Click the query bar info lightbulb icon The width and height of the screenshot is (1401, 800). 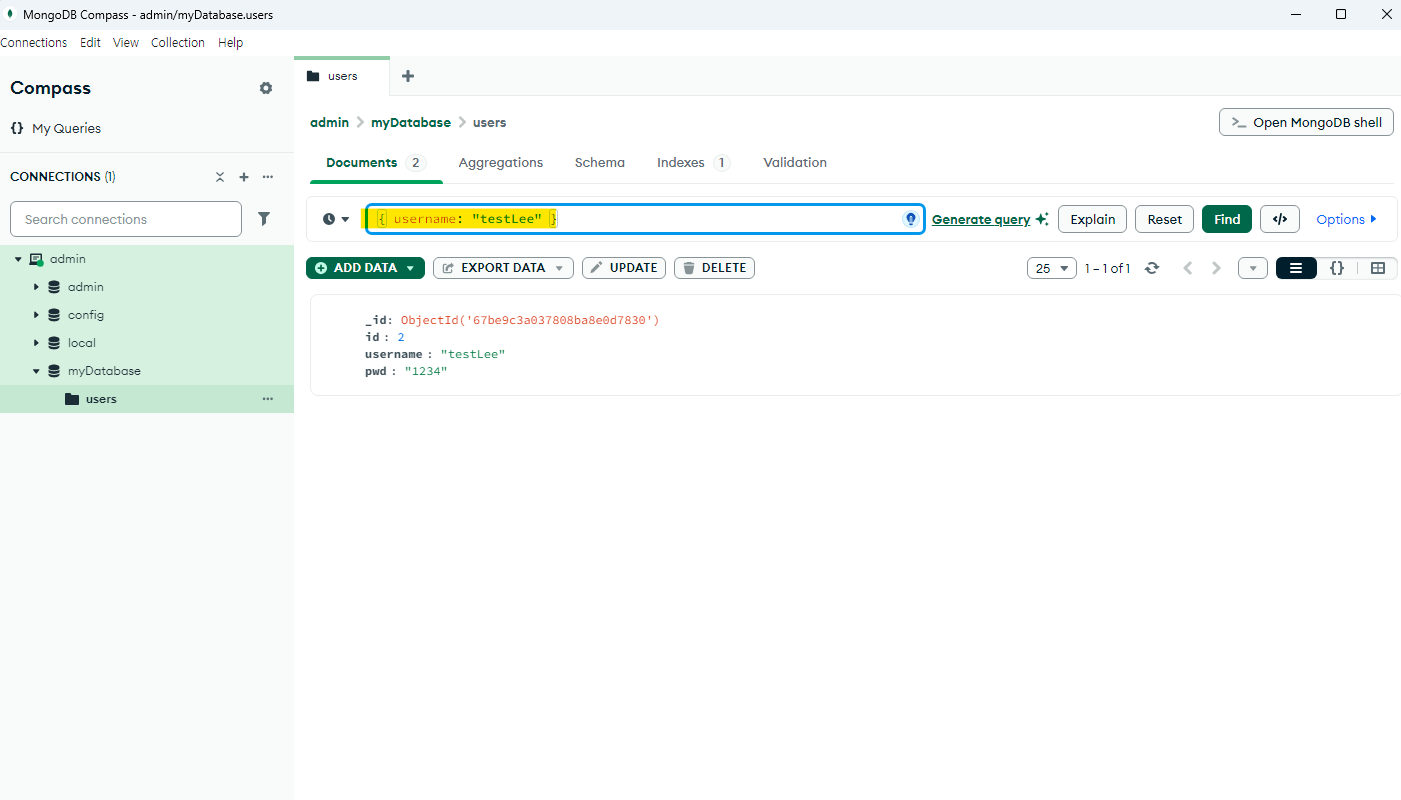(x=911, y=219)
